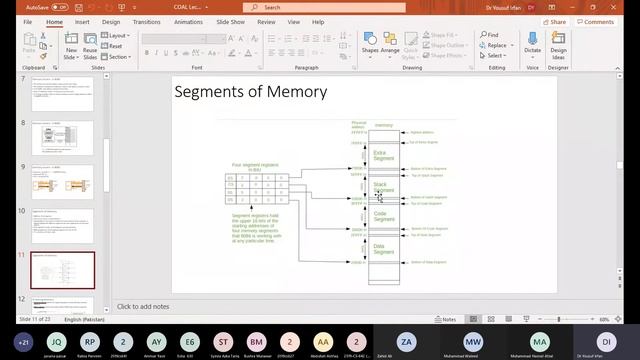This screenshot has width=640, height=360.
Task: Open Design Ideas pane
Action: 558,45
